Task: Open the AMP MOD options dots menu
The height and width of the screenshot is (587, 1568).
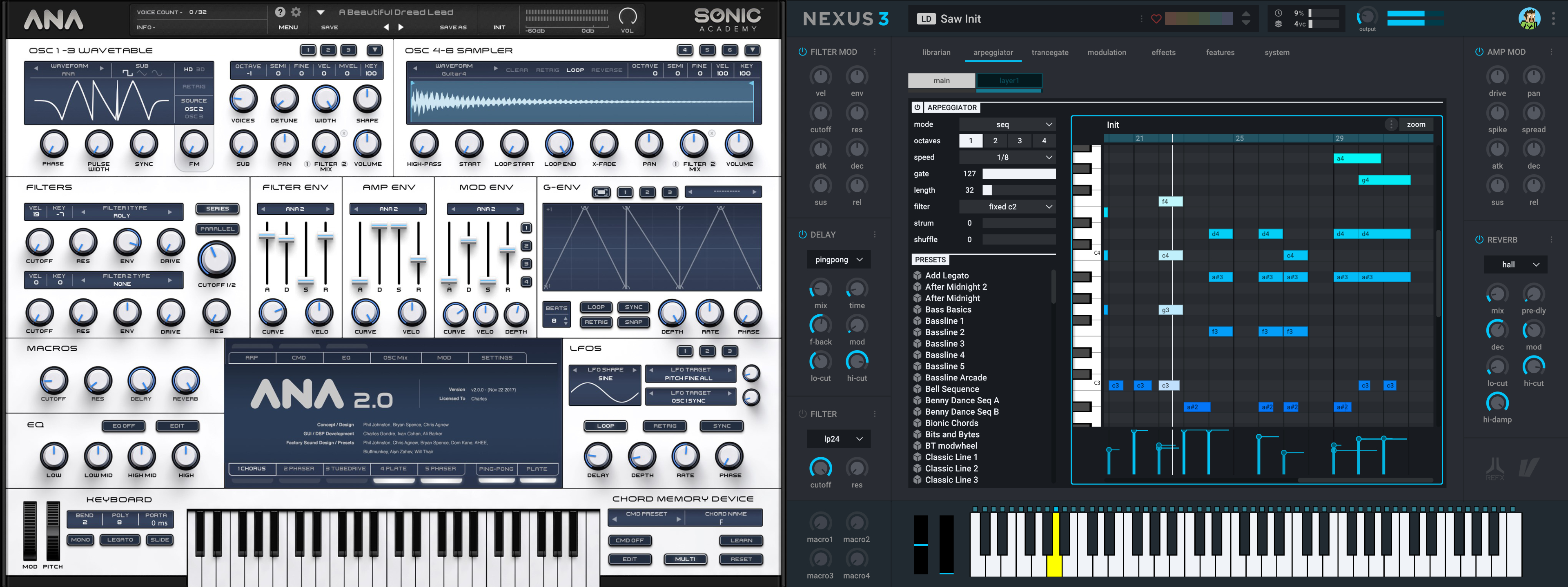Action: 1552,52
